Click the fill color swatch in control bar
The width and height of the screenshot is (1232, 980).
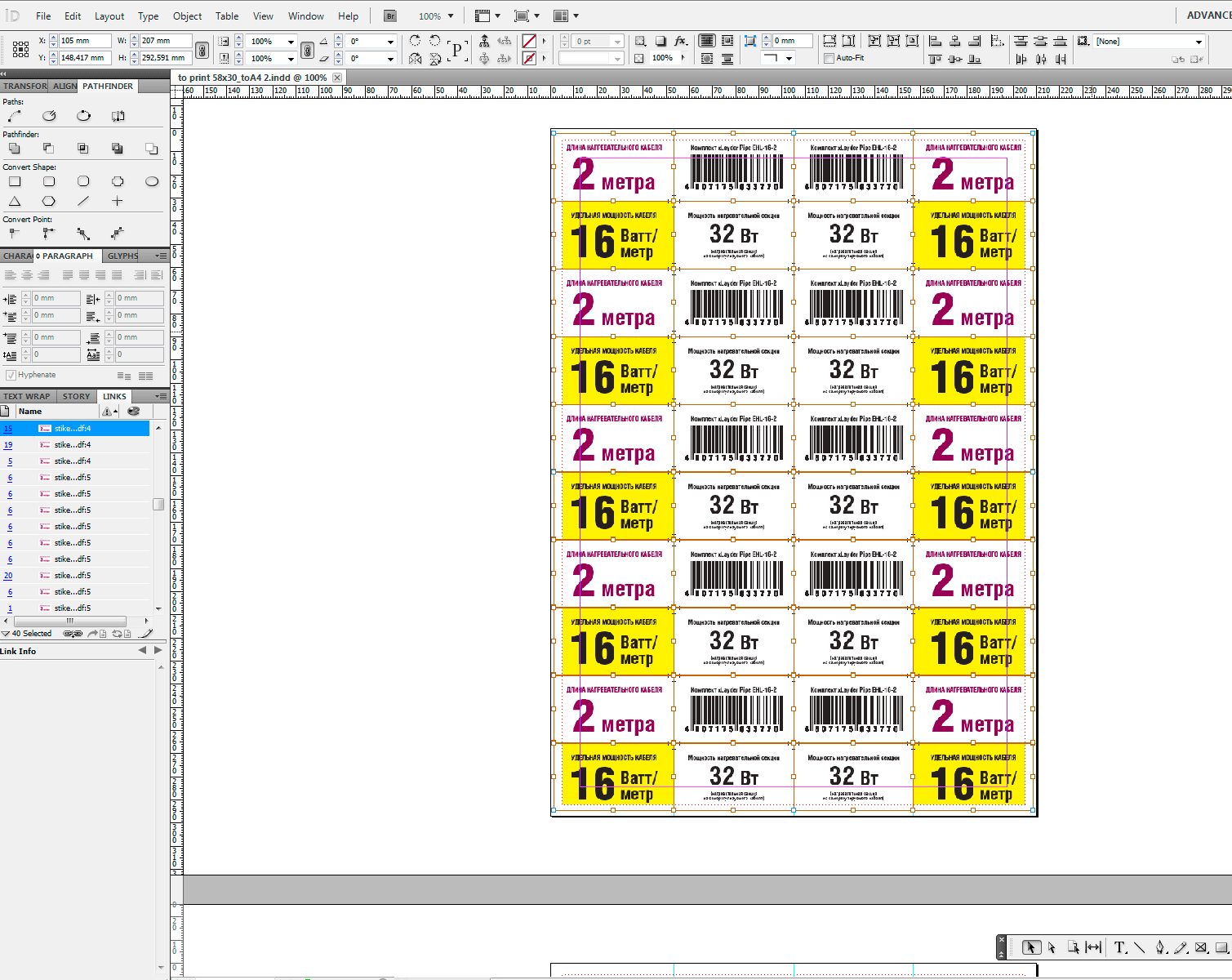click(x=529, y=41)
